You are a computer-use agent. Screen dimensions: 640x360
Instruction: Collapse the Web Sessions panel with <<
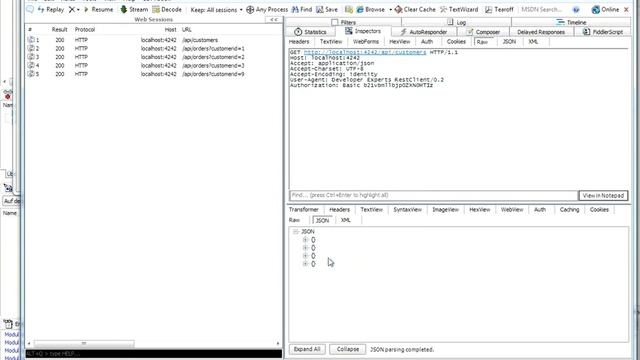[273, 20]
